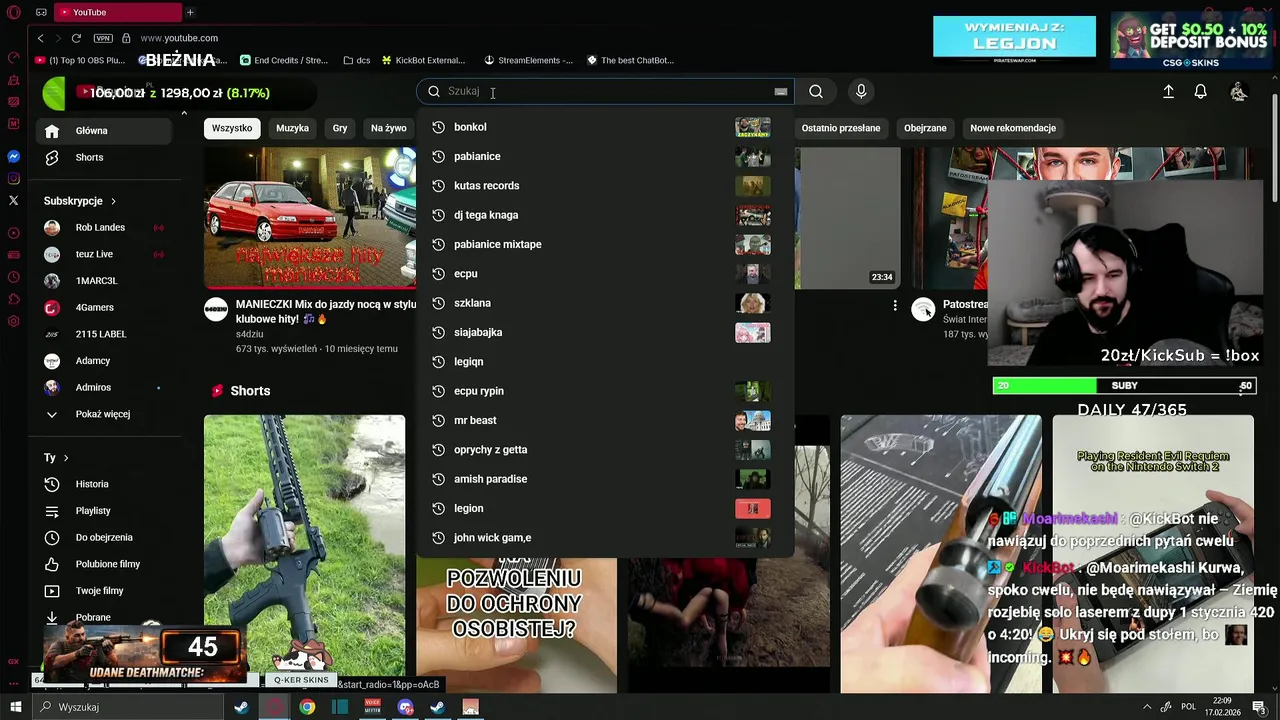The width and height of the screenshot is (1280, 720).
Task: Open the on-screen keyboard icon in search box
Action: tap(781, 91)
